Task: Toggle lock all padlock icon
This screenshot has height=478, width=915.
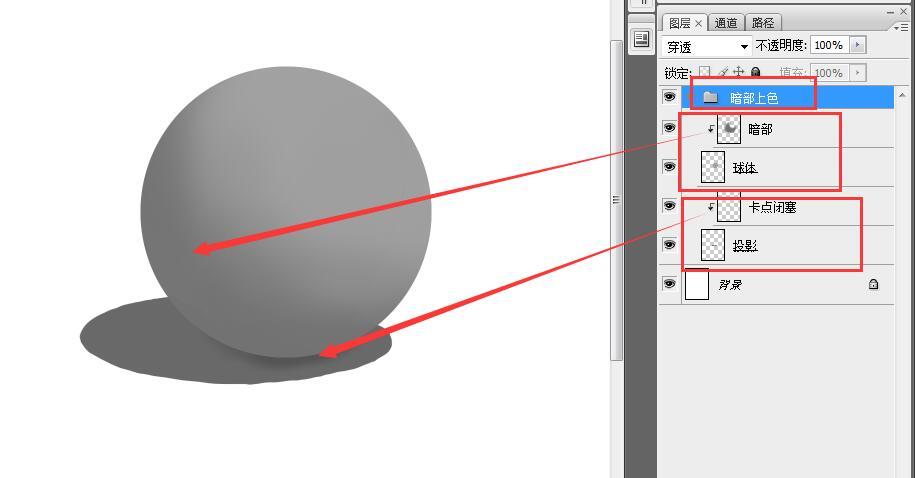Action: click(x=756, y=72)
